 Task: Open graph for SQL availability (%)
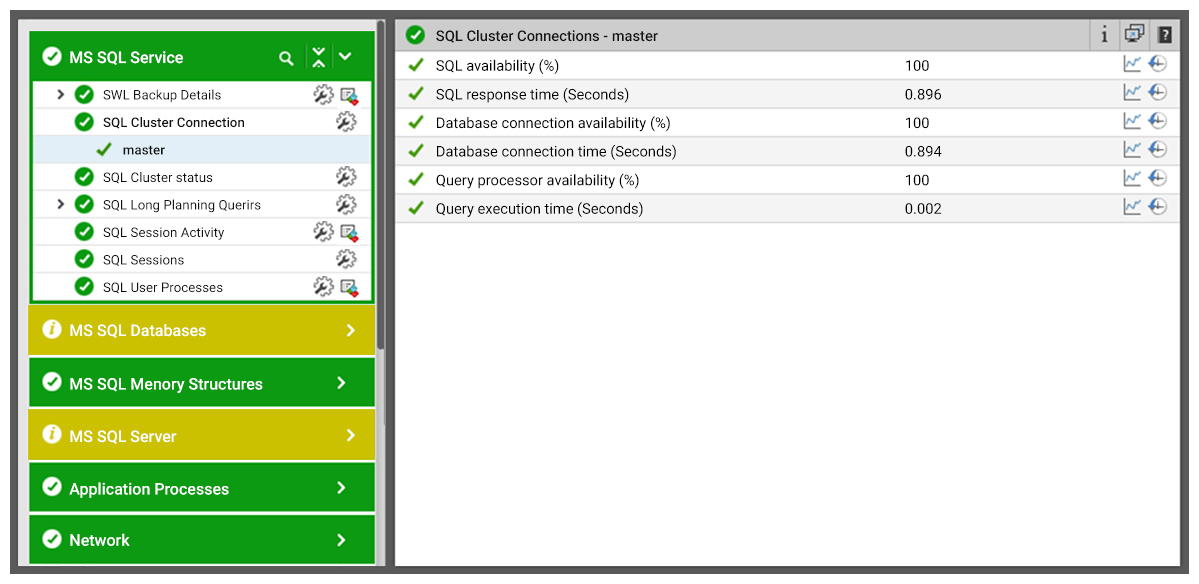pyautogui.click(x=1132, y=64)
